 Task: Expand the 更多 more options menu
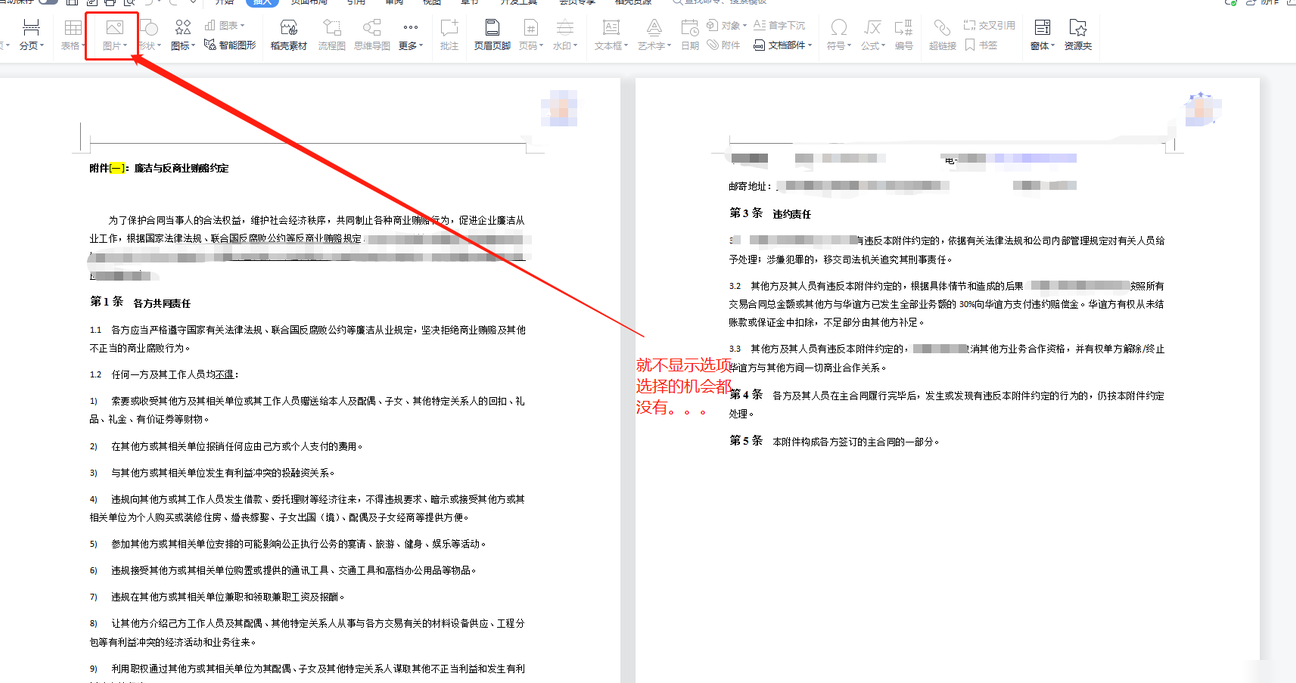tap(410, 35)
